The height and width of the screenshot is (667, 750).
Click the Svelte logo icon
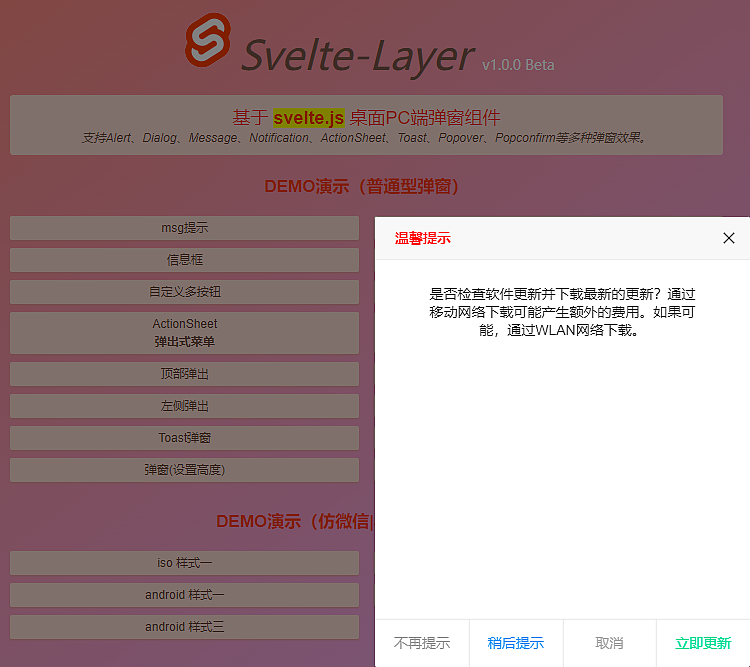pos(208,40)
